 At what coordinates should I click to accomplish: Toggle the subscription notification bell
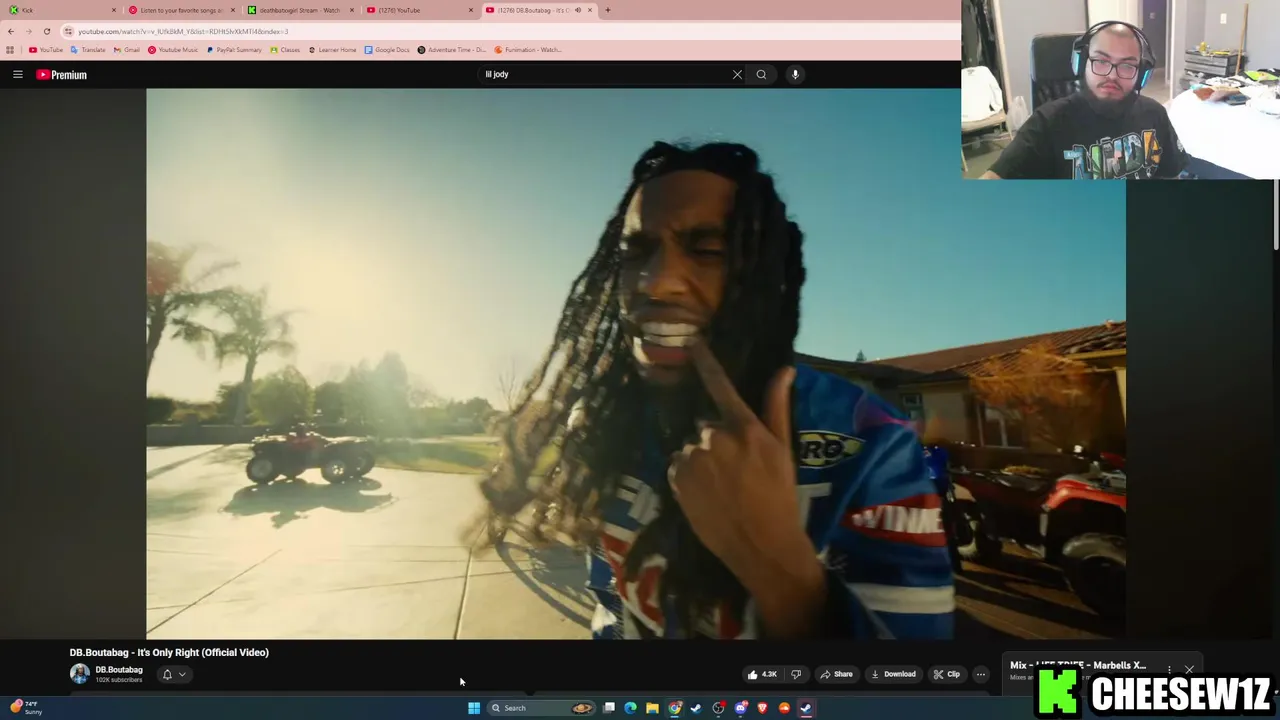point(167,674)
